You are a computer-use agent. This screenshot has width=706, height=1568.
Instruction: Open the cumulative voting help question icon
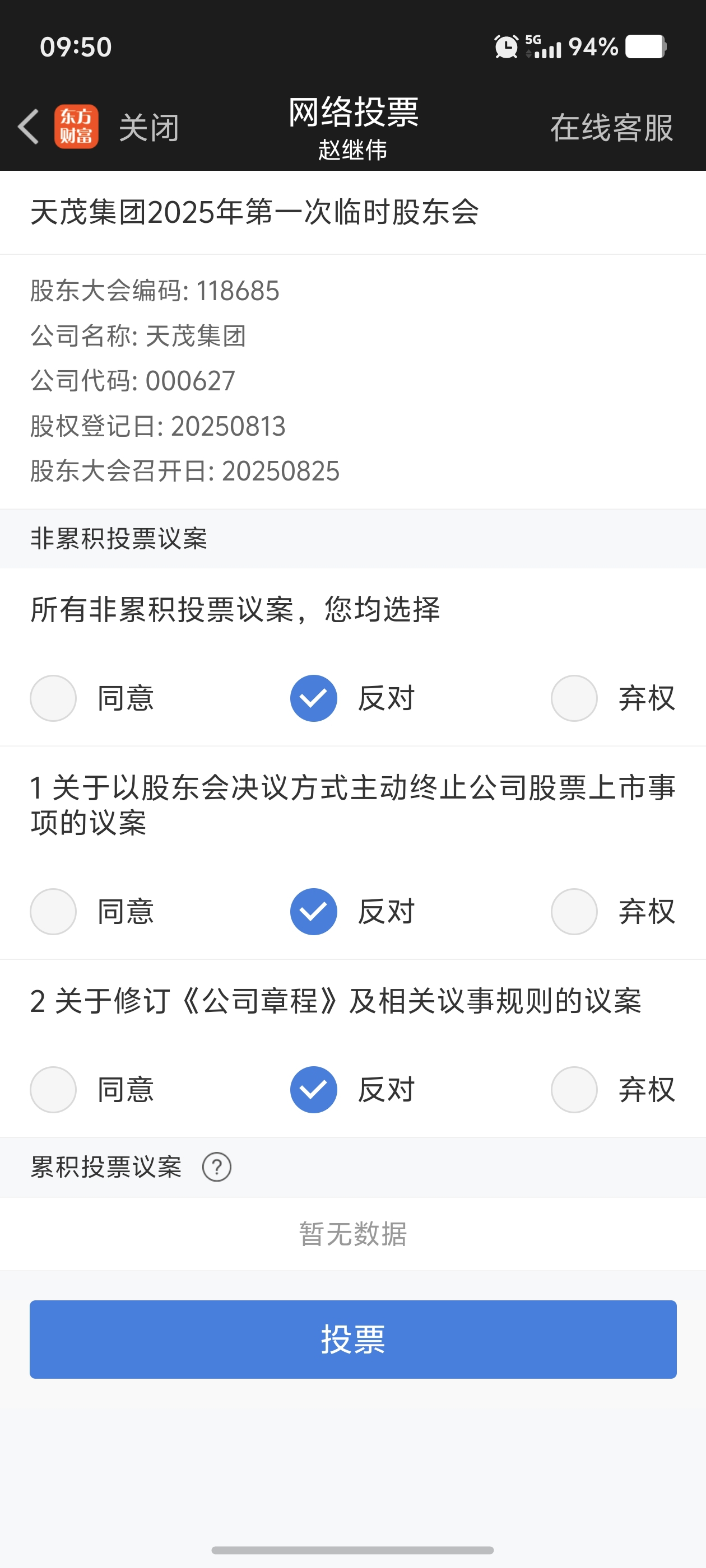click(x=217, y=1167)
